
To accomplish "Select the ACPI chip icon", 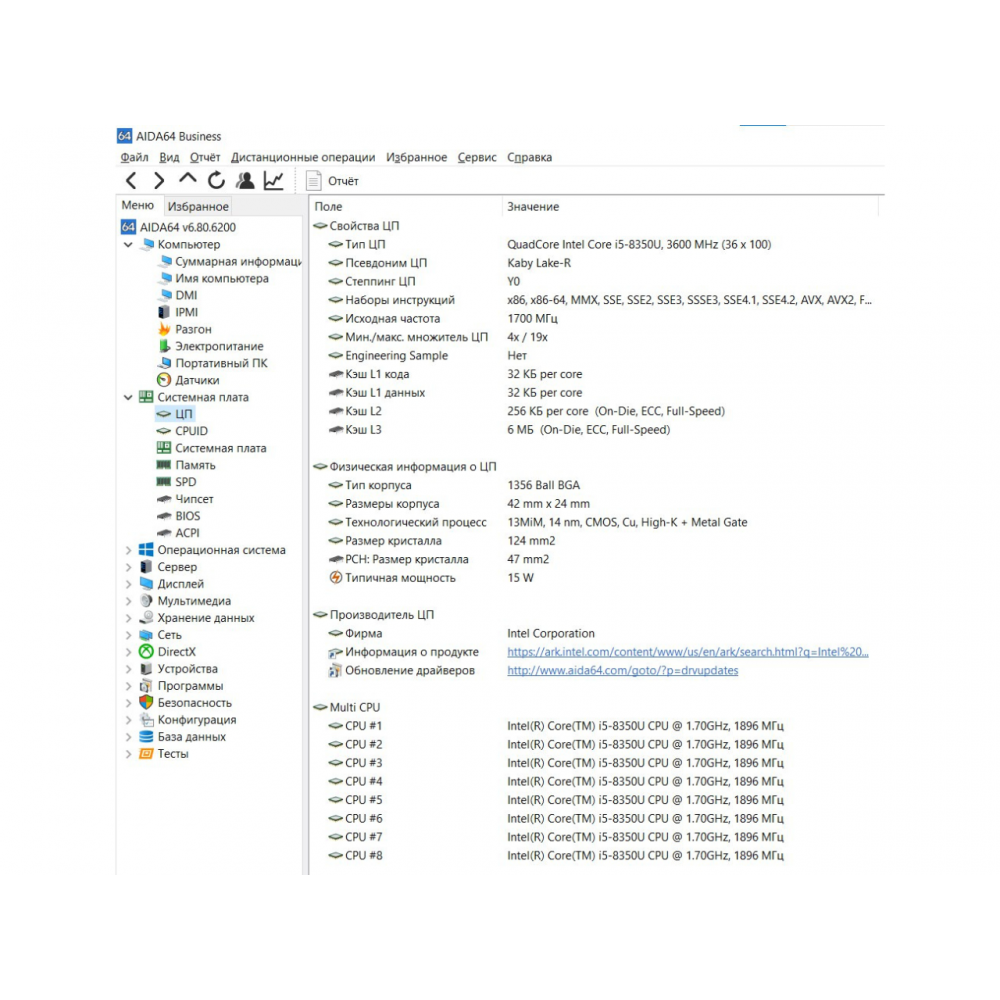I will pos(164,533).
